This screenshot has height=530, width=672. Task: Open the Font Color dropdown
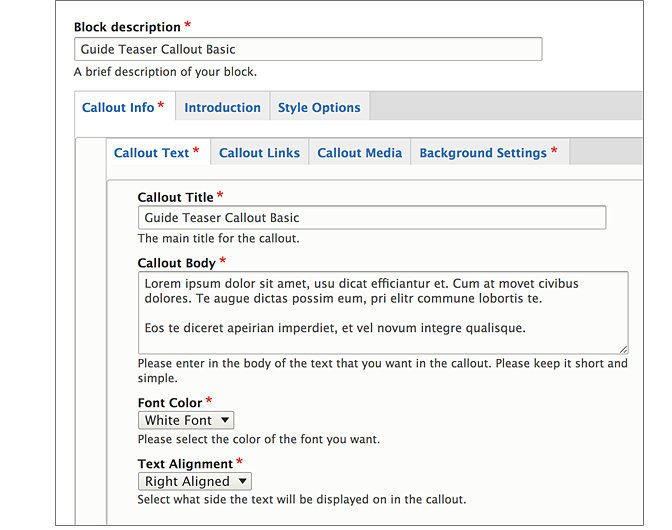click(186, 421)
